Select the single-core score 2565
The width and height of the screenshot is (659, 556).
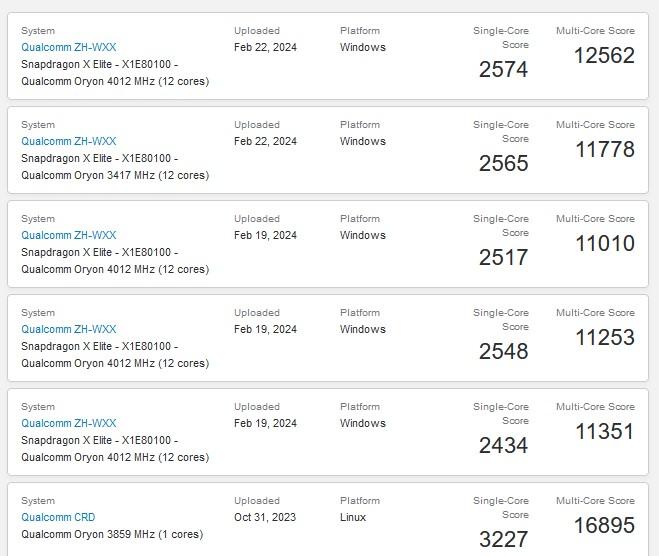coord(503,163)
